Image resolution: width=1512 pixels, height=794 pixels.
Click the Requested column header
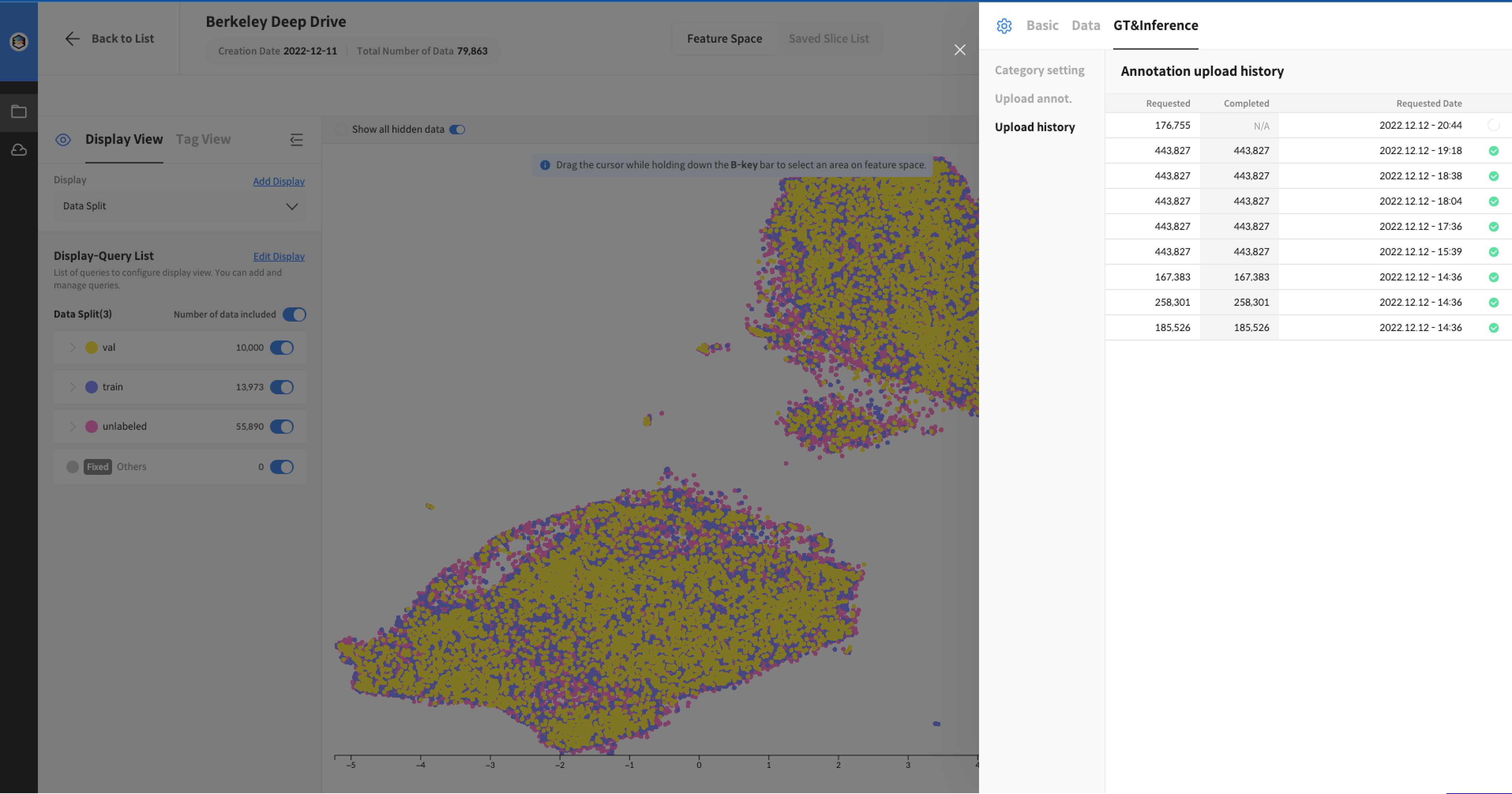[1168, 103]
